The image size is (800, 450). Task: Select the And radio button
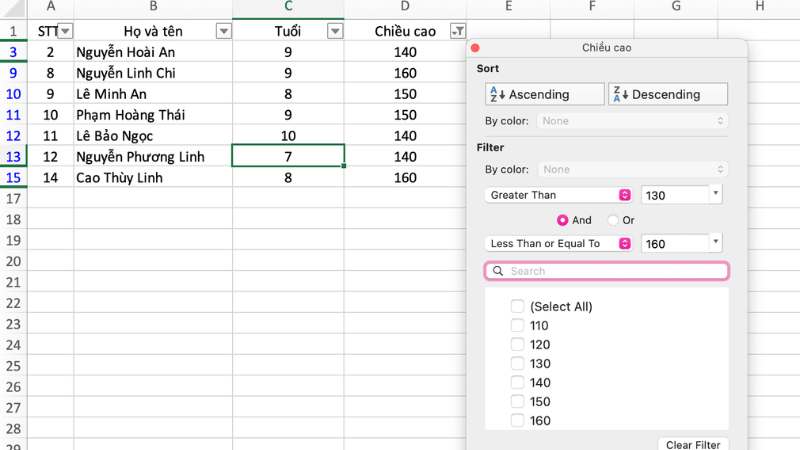pyautogui.click(x=562, y=220)
